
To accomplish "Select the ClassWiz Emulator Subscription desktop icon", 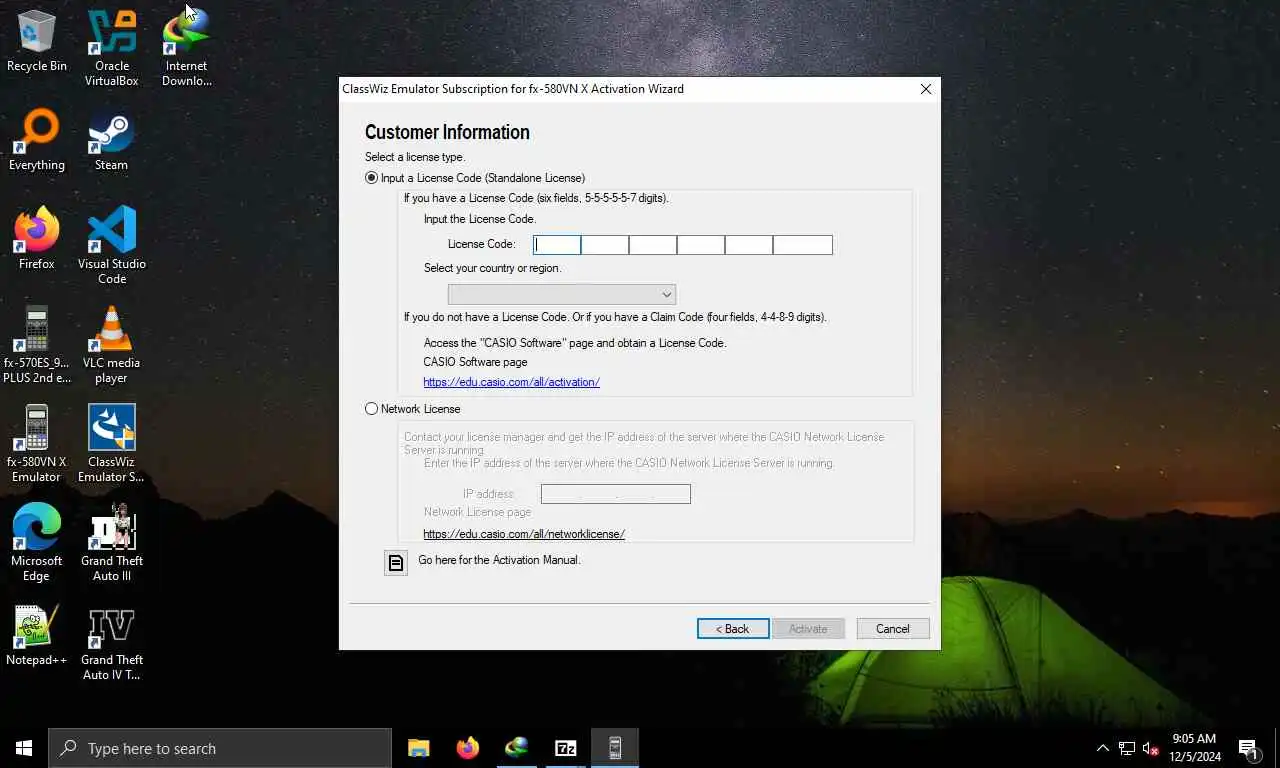I will click(x=112, y=443).
